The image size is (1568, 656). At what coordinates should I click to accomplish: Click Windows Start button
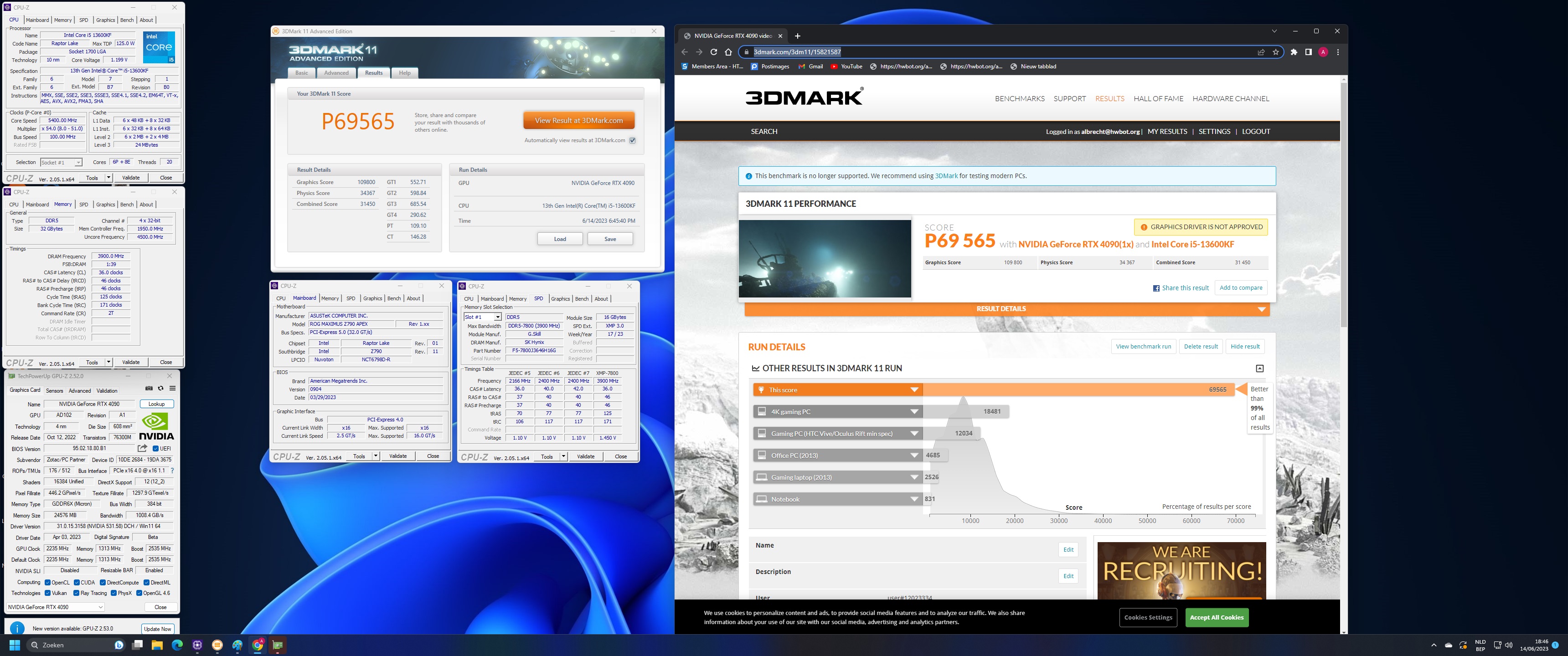(15, 645)
